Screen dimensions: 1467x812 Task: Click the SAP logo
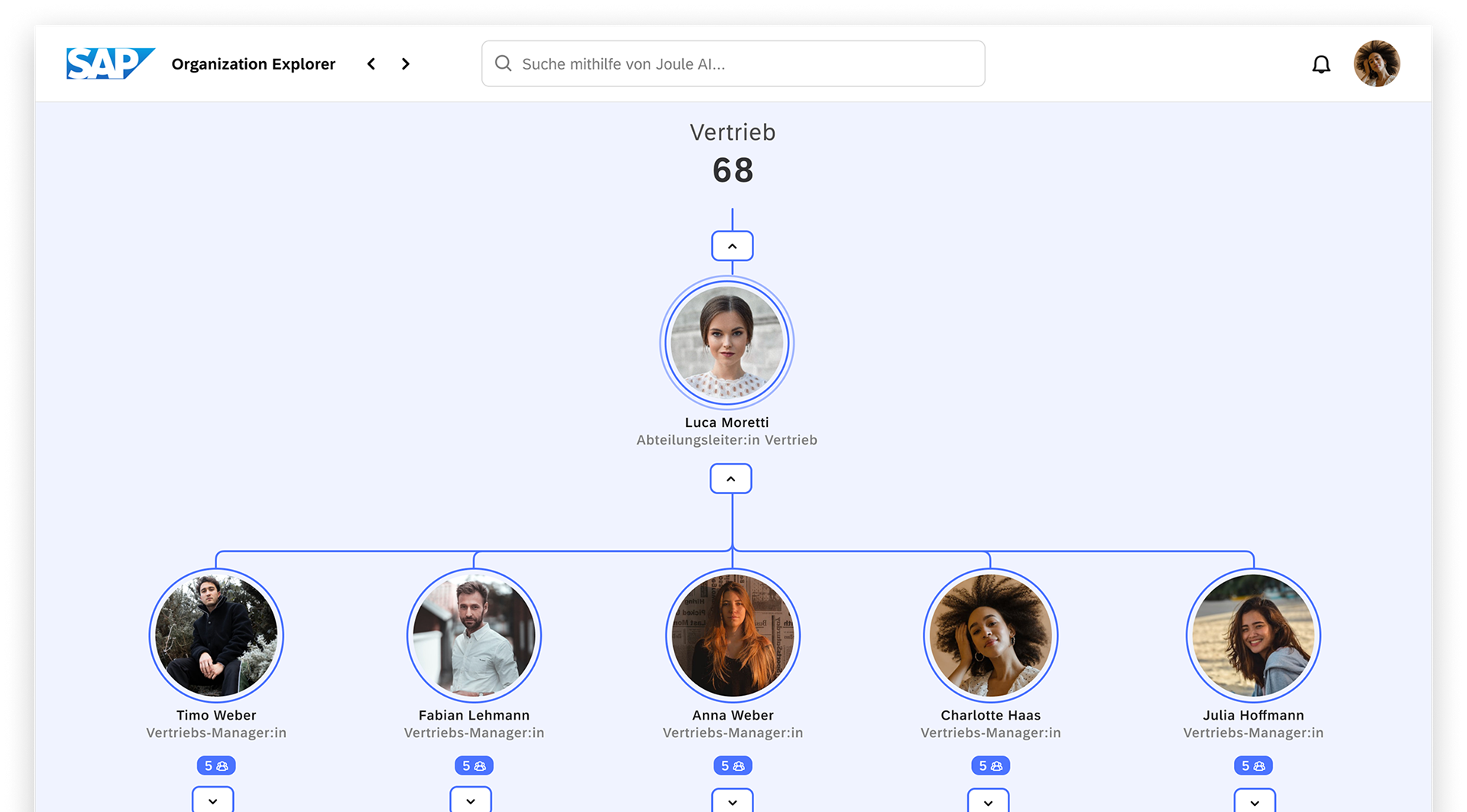(x=111, y=63)
